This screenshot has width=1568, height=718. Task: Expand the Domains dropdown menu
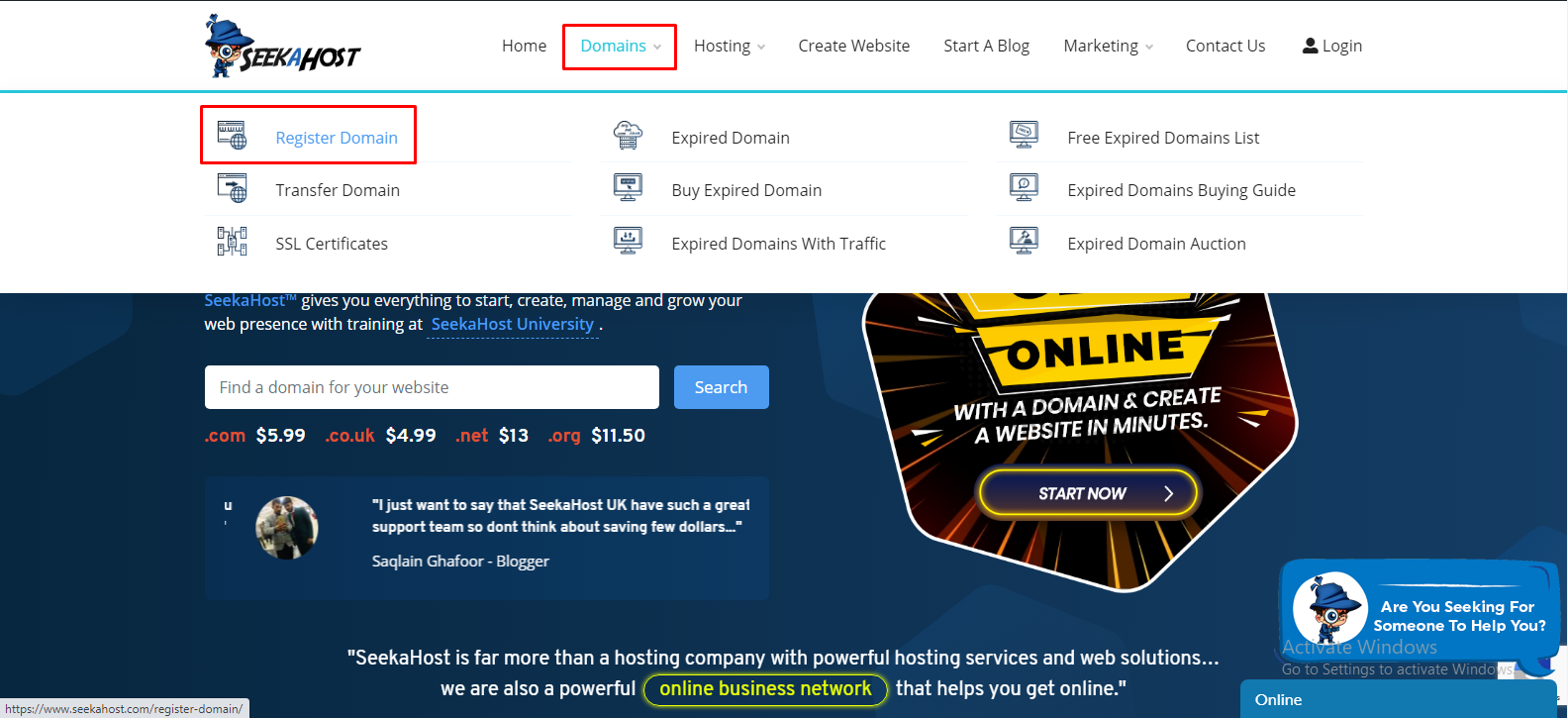(x=621, y=46)
